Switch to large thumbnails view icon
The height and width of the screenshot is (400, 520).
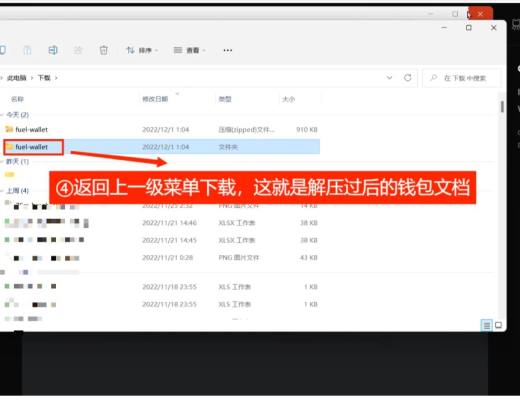click(x=498, y=325)
